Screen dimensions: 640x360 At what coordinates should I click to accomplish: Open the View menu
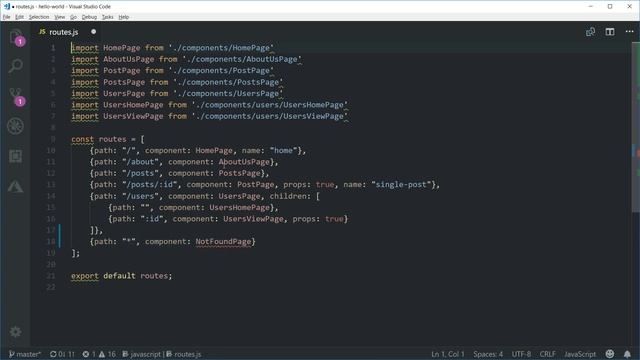point(60,17)
